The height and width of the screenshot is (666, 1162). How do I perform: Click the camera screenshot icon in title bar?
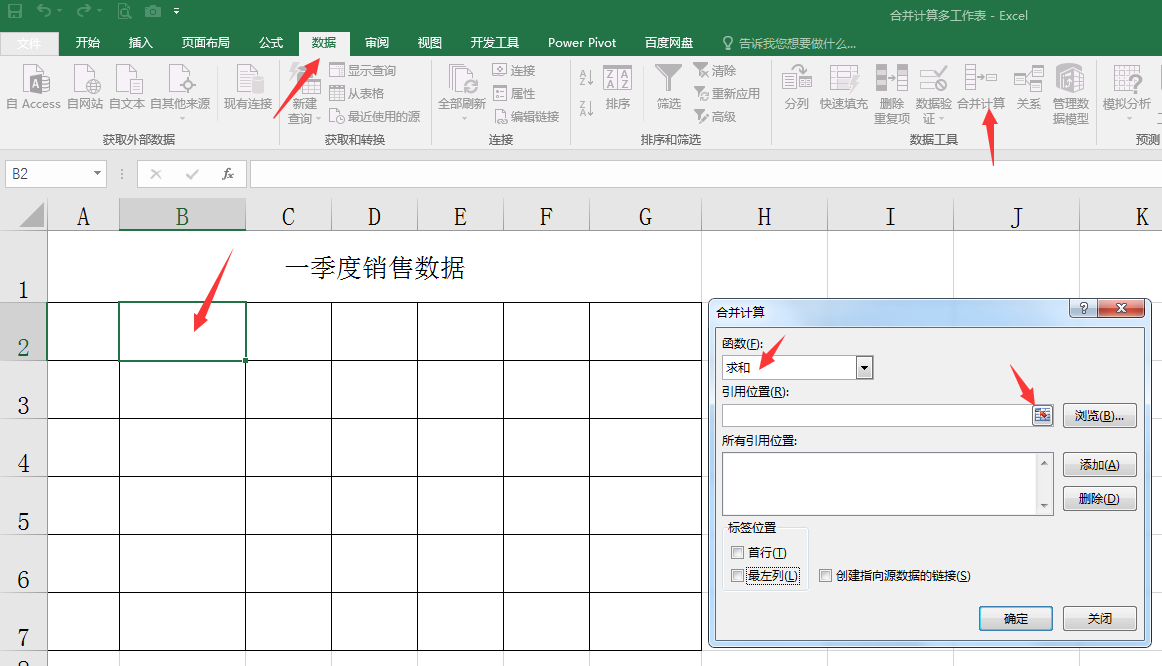click(x=153, y=11)
